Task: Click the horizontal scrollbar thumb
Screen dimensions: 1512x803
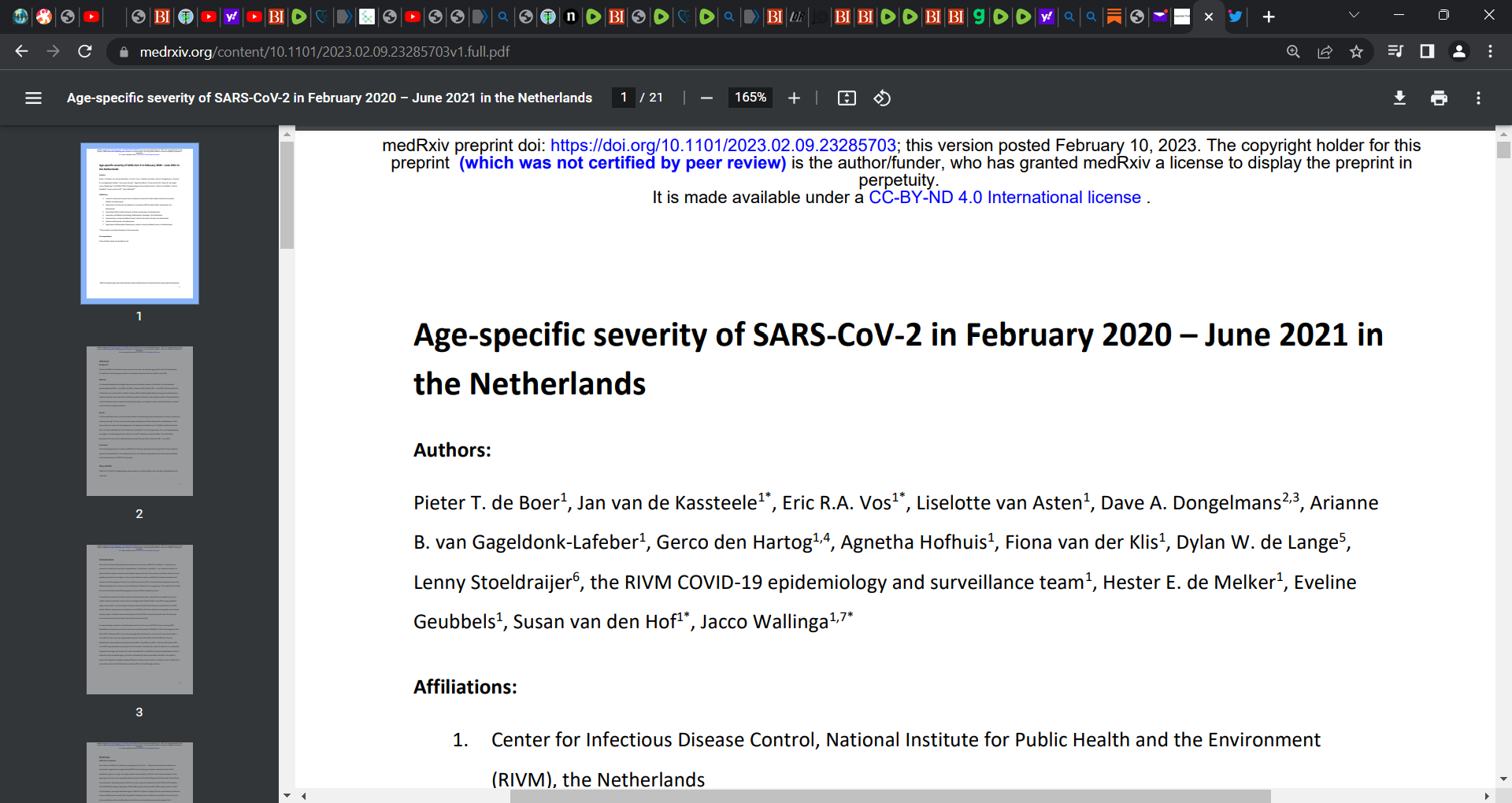Action: click(x=891, y=796)
